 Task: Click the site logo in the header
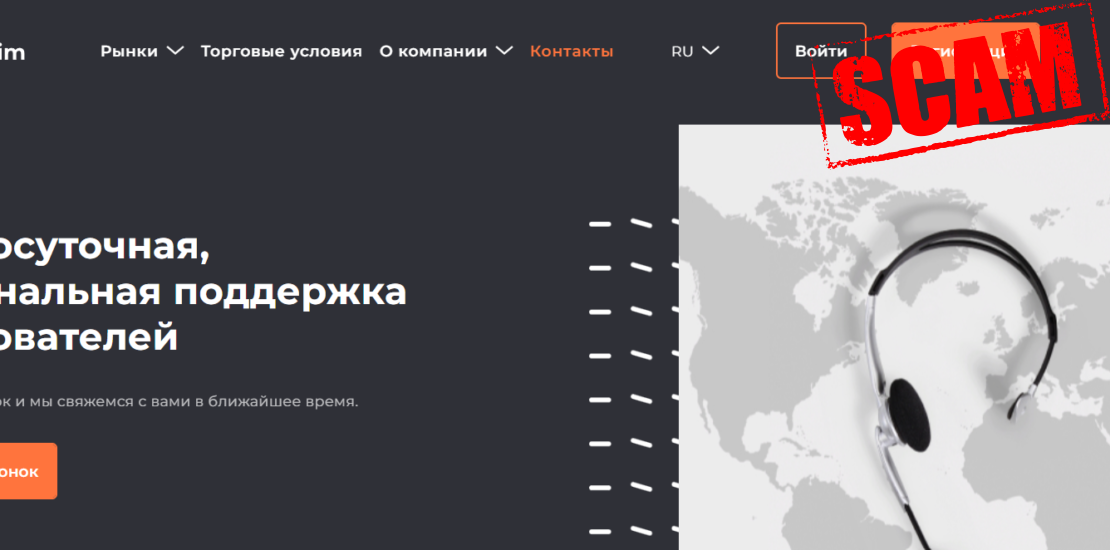click(x=12, y=52)
